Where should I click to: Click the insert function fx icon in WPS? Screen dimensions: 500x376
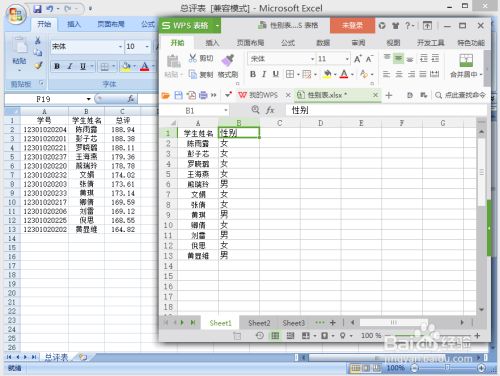[x=270, y=110]
